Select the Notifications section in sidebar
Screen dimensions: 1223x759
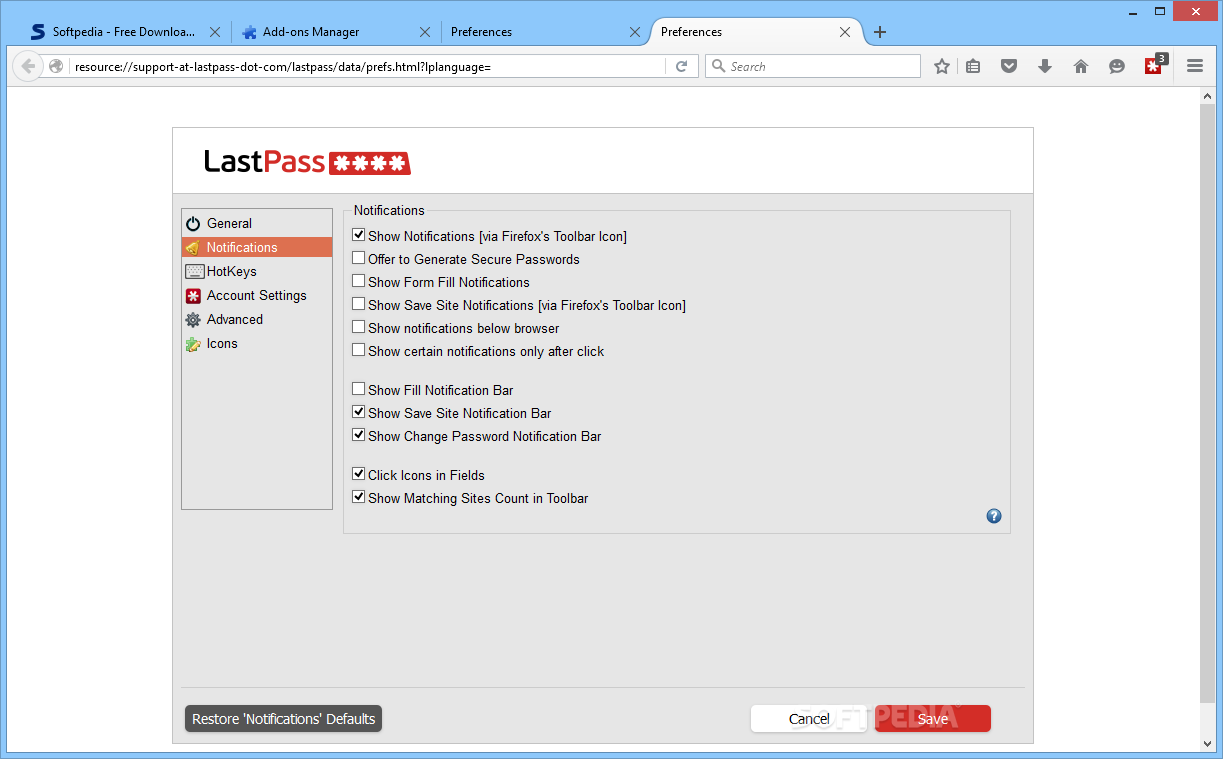coord(257,247)
